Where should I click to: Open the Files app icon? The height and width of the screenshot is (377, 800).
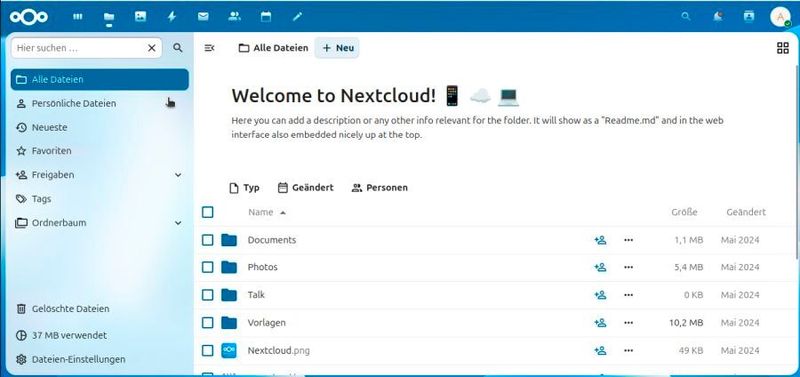coord(109,17)
